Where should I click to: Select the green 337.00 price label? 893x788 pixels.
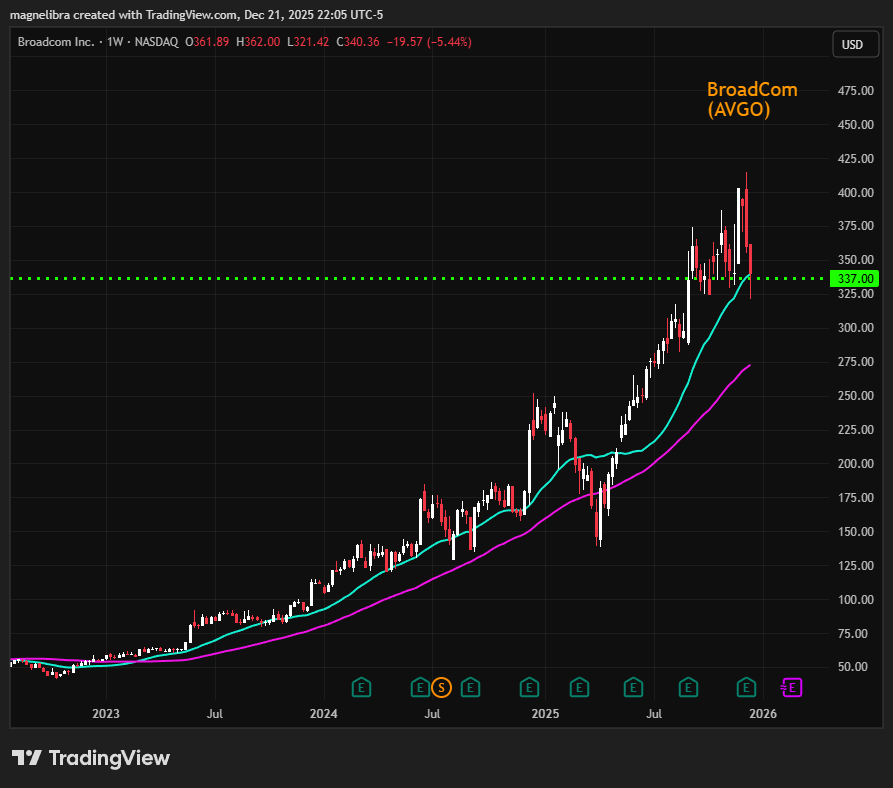click(x=854, y=279)
